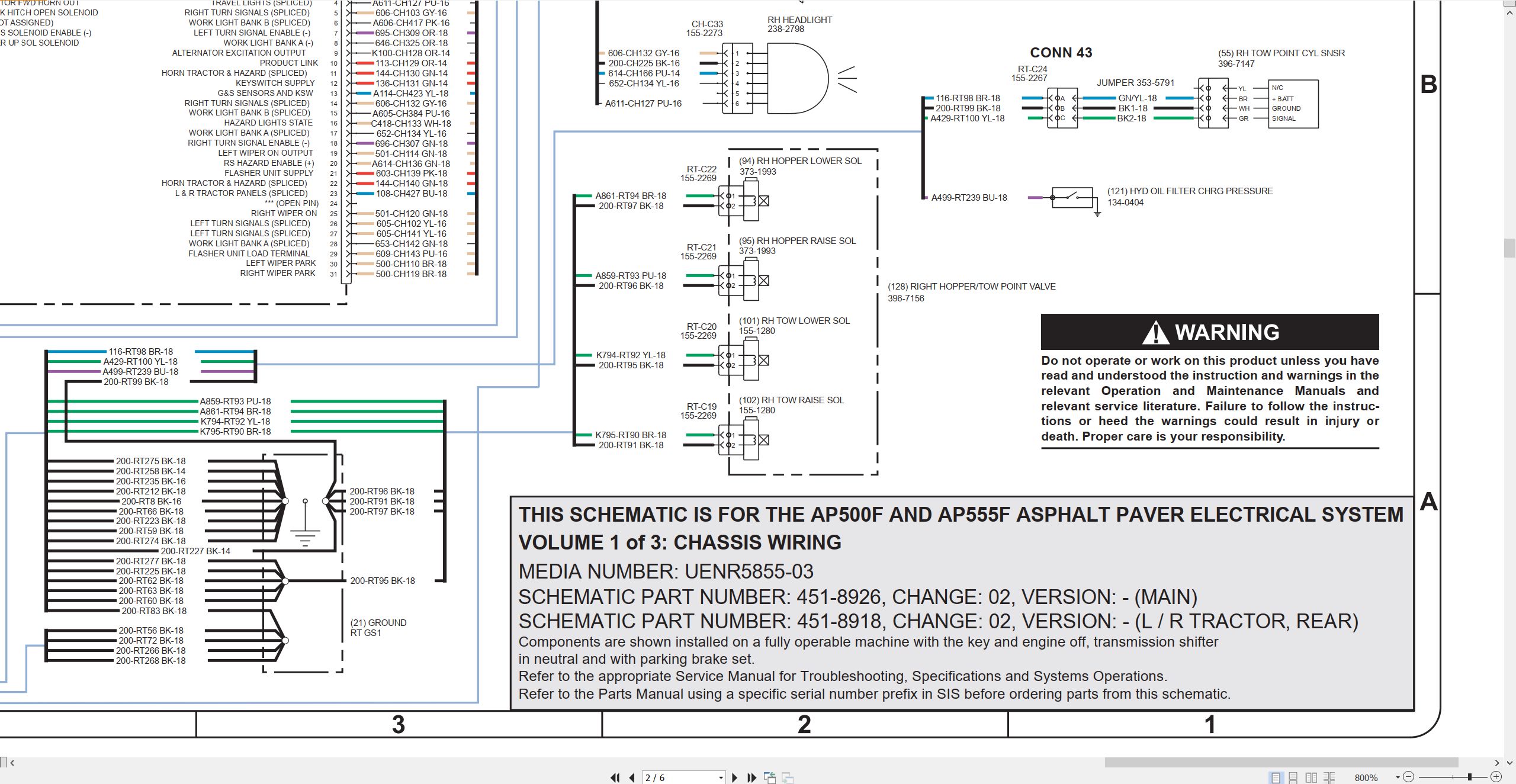Click the horizontal scrollbar thumb

click(1281, 762)
